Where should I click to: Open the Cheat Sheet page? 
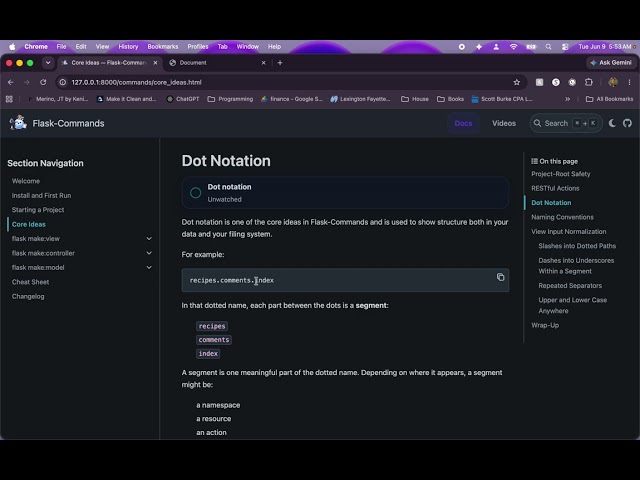click(x=30, y=282)
